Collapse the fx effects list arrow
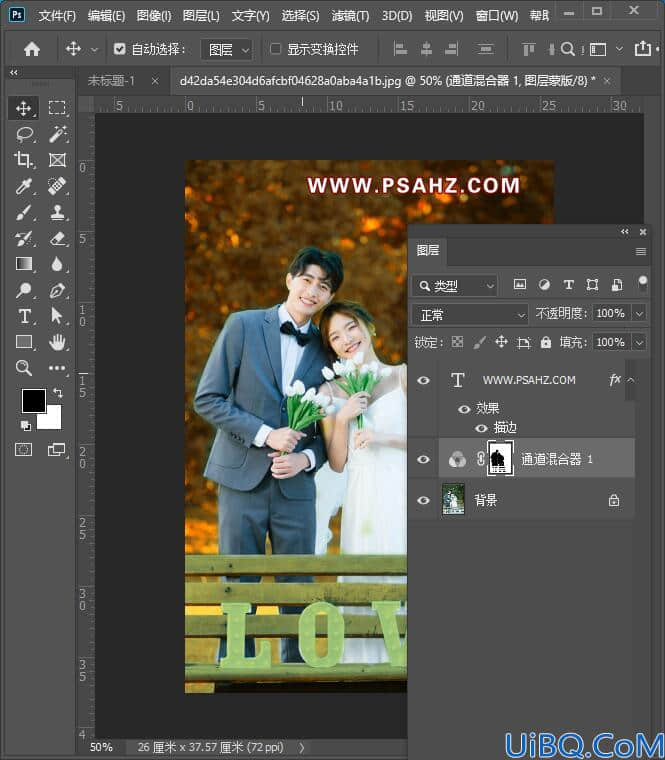Screen dimensions: 665x760 coord(630,380)
